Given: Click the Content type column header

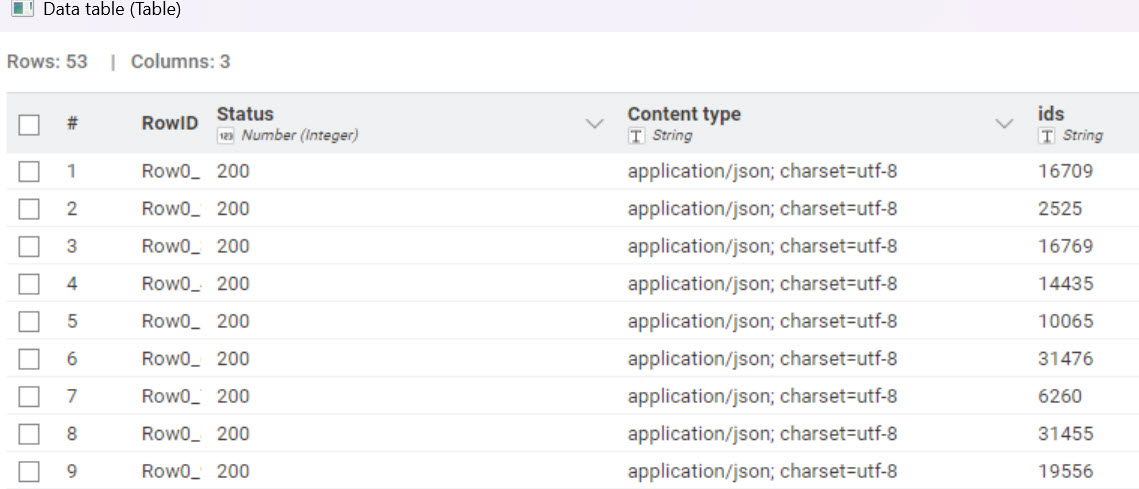Looking at the screenshot, I should tap(684, 114).
